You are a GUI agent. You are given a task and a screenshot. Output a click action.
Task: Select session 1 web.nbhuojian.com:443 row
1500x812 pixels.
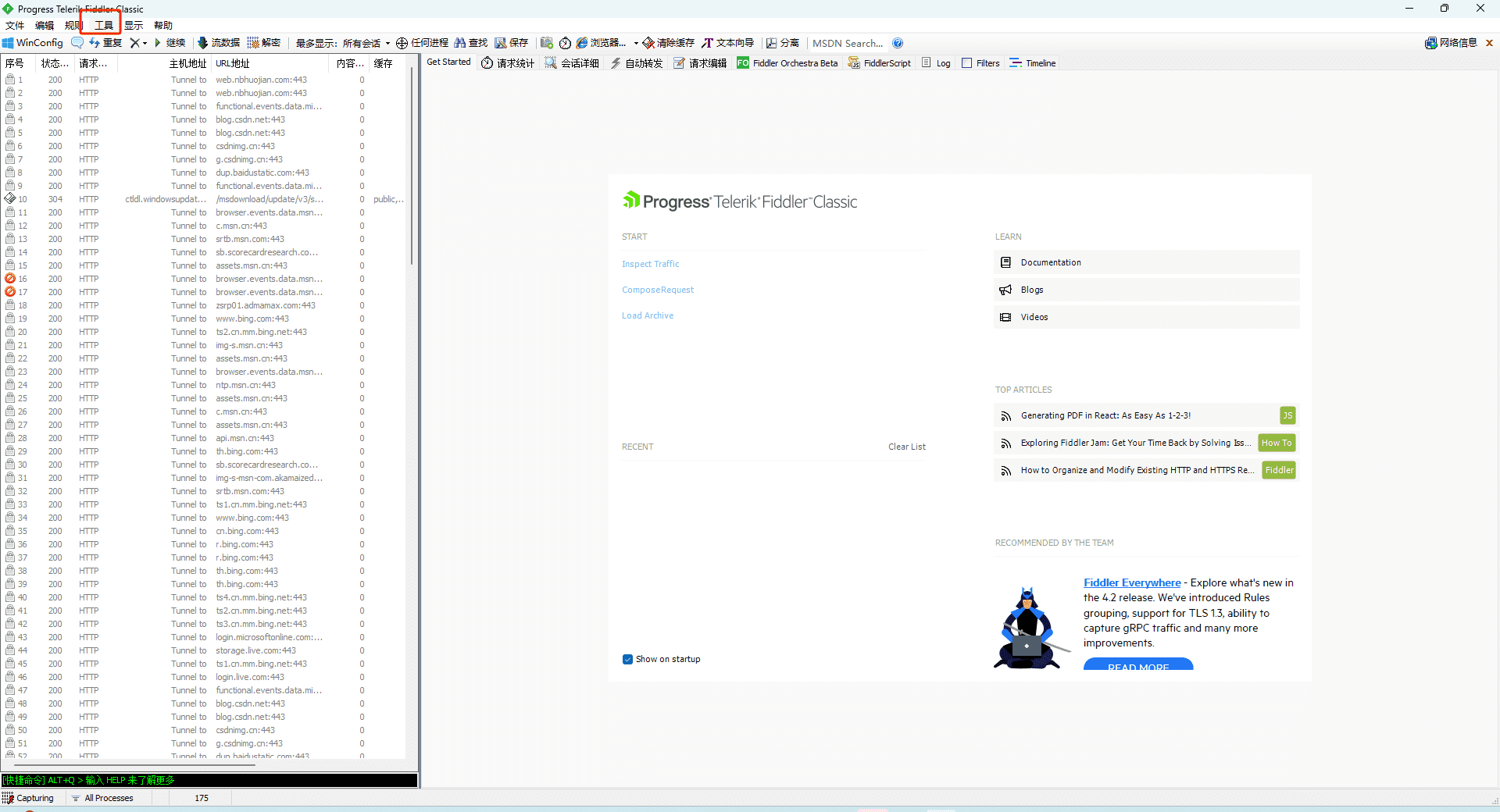205,80
